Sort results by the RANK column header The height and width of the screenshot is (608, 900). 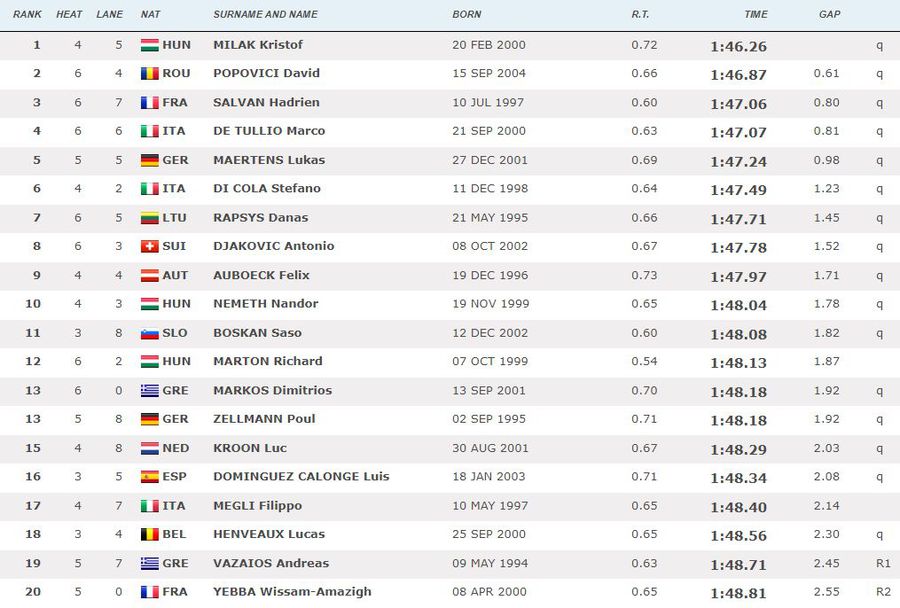click(x=27, y=14)
